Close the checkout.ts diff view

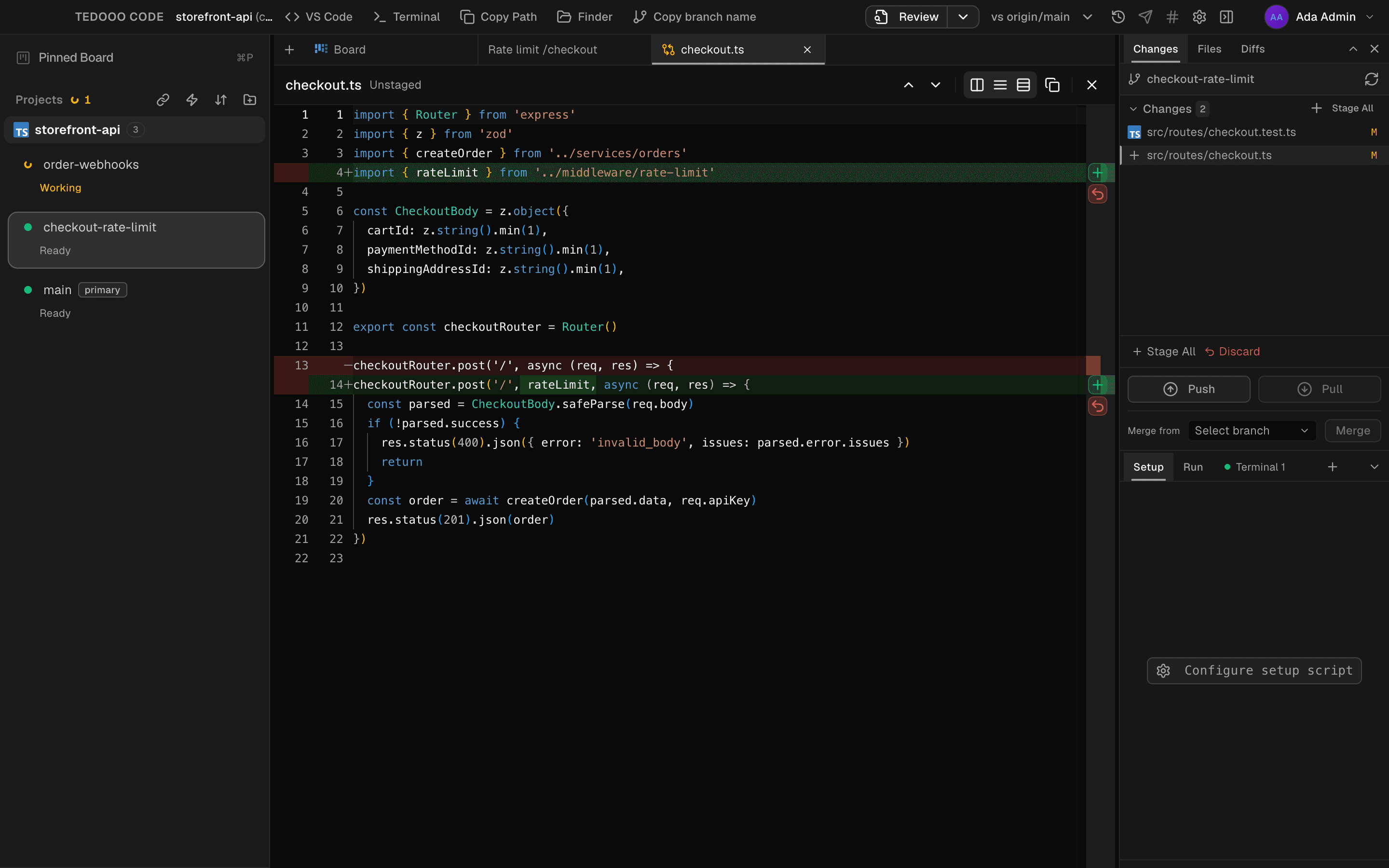pyautogui.click(x=1092, y=85)
